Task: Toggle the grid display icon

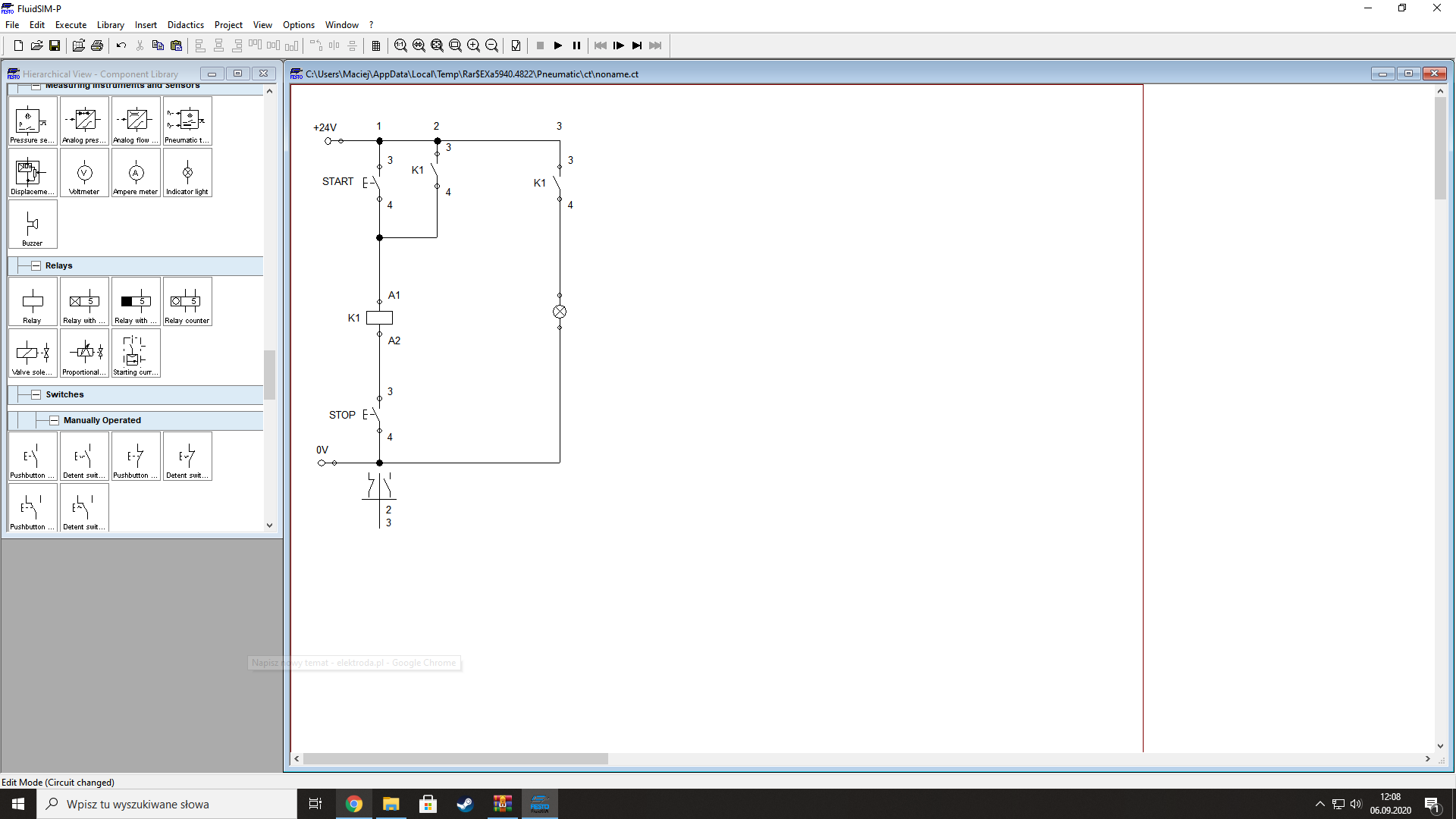Action: (376, 45)
